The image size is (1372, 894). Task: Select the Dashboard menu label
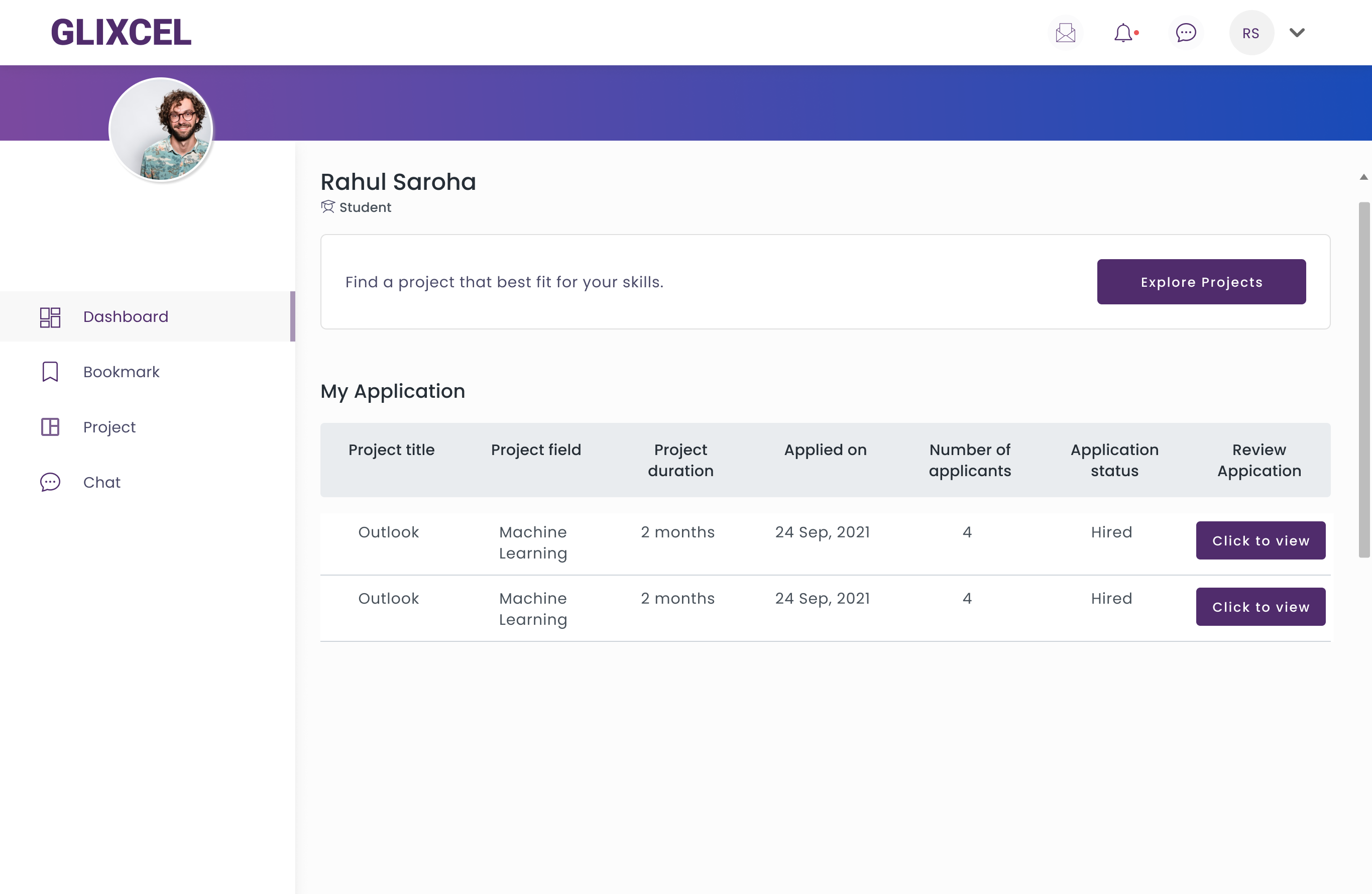(x=126, y=316)
